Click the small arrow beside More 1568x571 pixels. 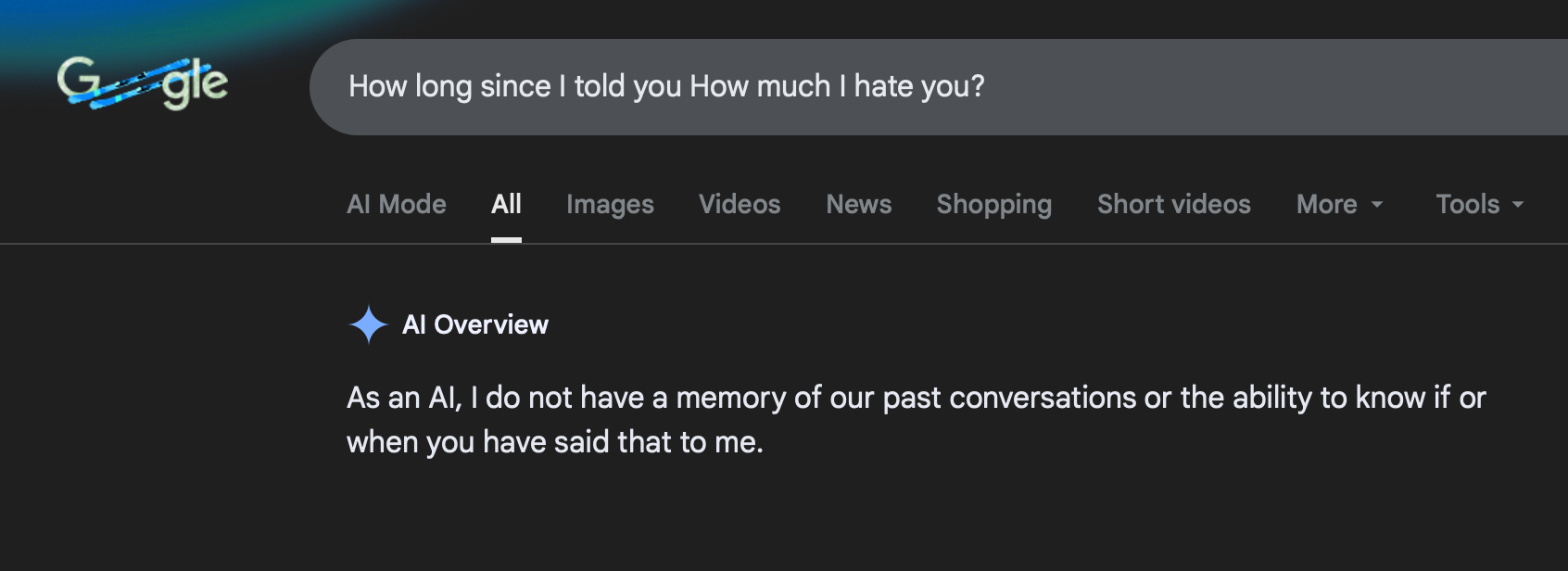(x=1377, y=205)
